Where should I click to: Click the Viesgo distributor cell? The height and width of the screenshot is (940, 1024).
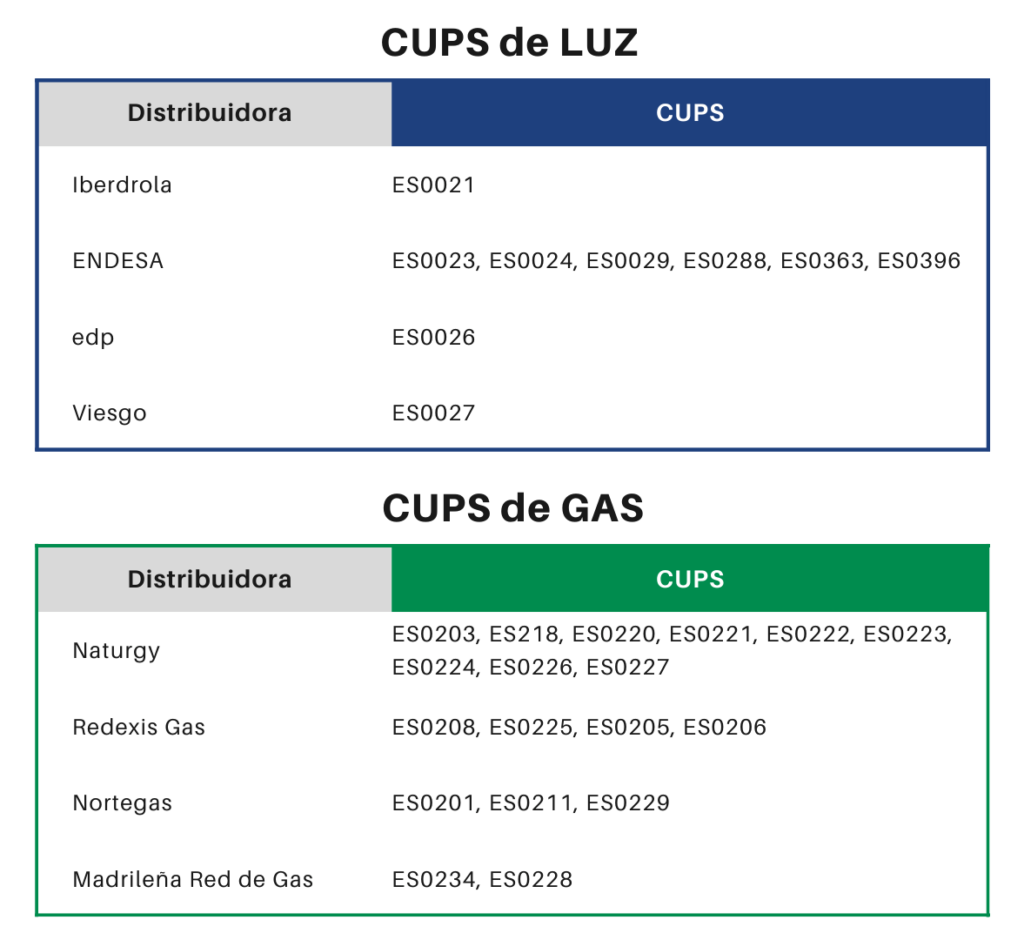coord(109,413)
